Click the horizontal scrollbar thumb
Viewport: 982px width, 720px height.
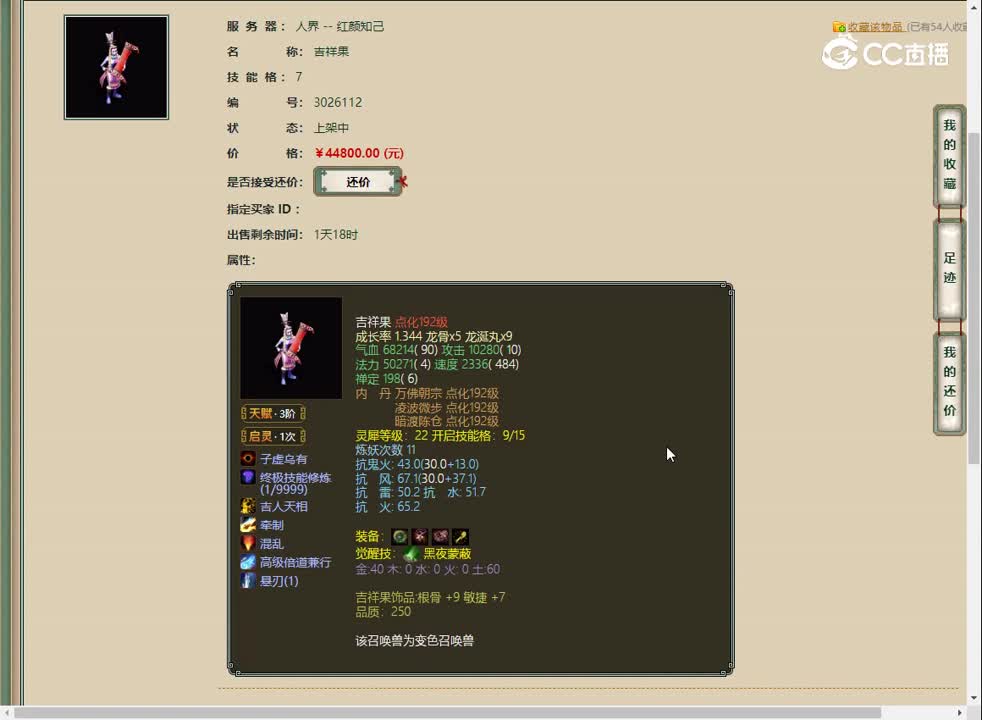(x=447, y=713)
